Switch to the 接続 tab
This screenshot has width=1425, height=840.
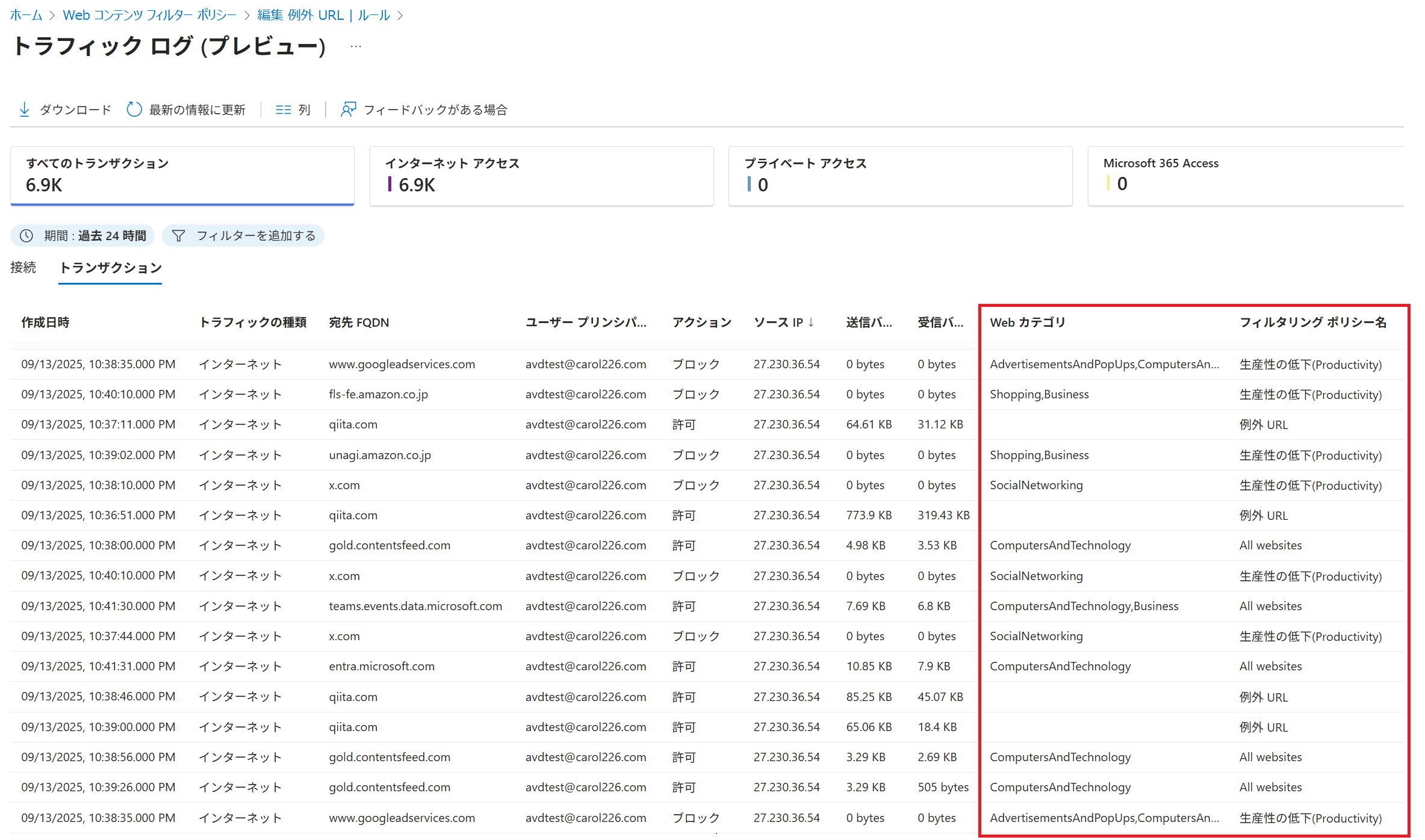tap(23, 268)
